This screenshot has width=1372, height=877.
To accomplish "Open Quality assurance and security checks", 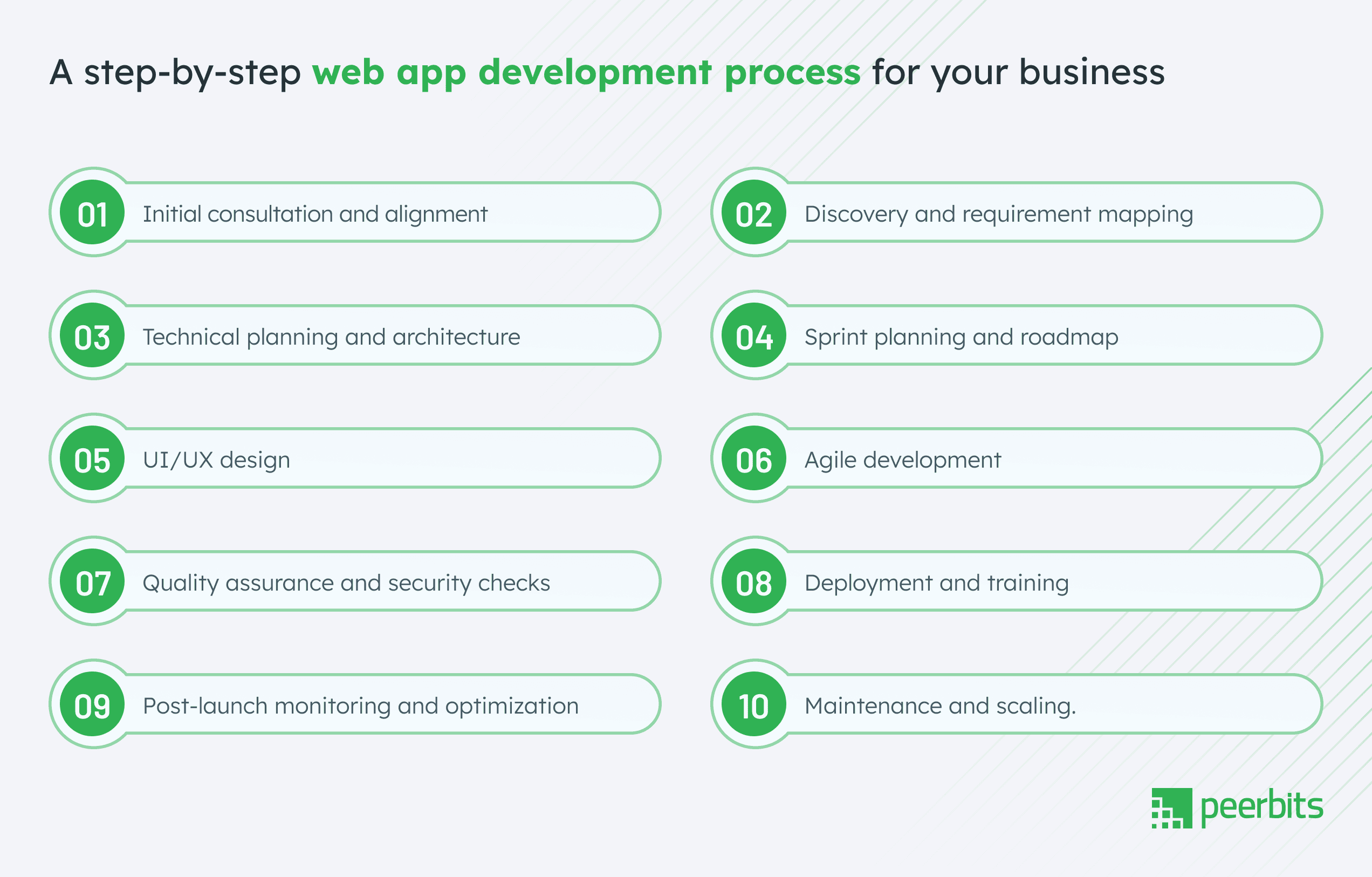I will coord(347,582).
